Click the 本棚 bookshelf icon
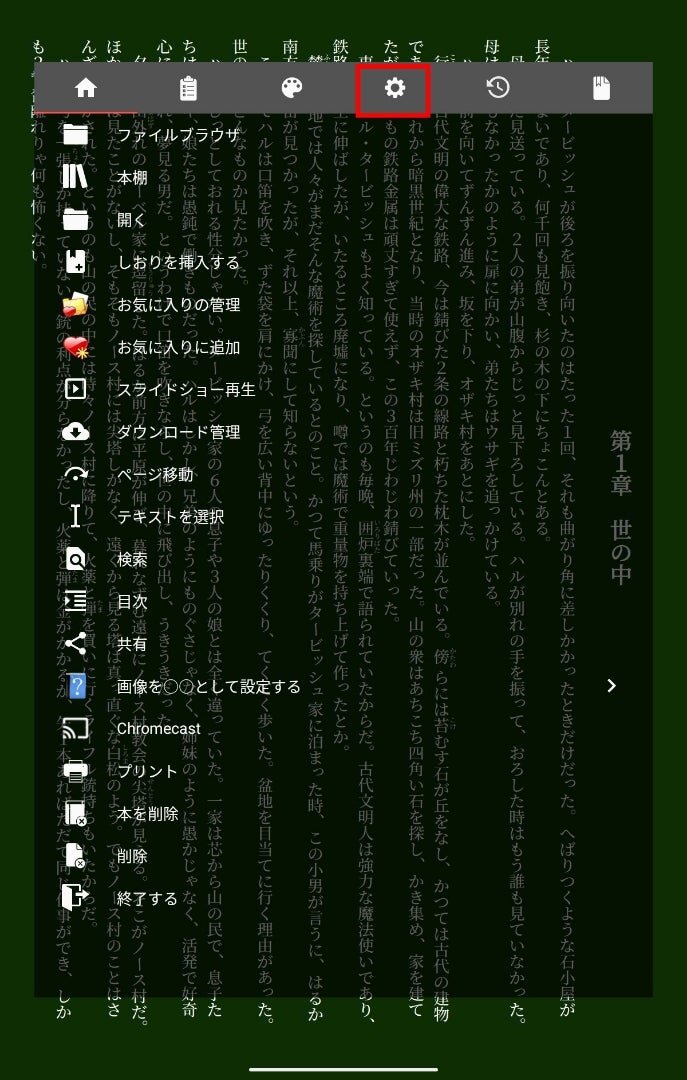Screen dimensions: 687x1080 (x=75, y=177)
